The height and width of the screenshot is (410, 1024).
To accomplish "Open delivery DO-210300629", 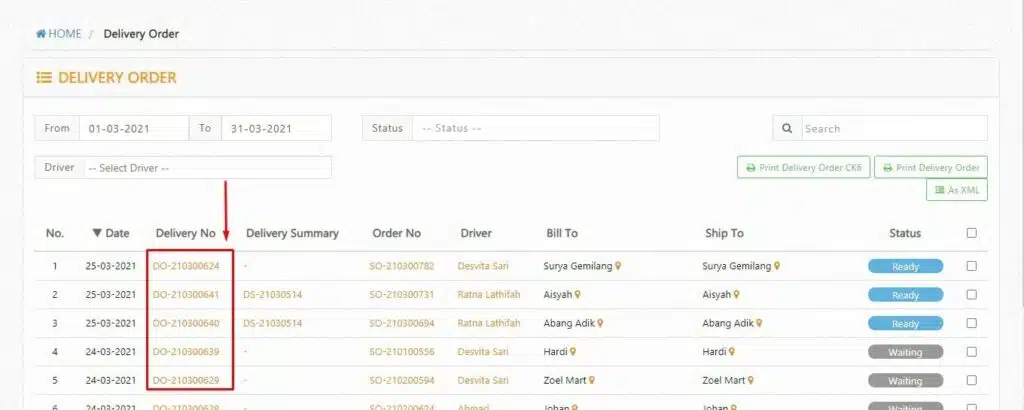I will click(x=186, y=380).
